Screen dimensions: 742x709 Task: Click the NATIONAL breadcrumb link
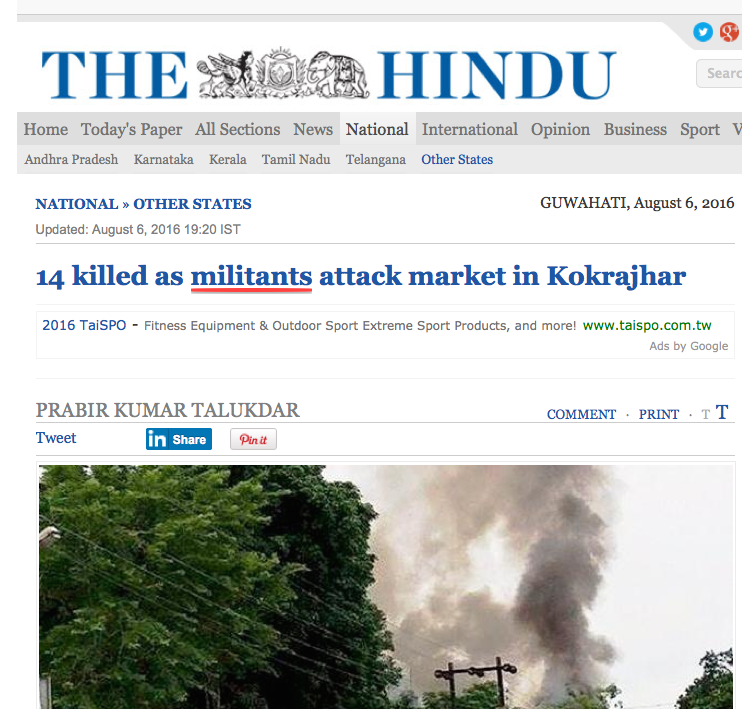pyautogui.click(x=77, y=204)
